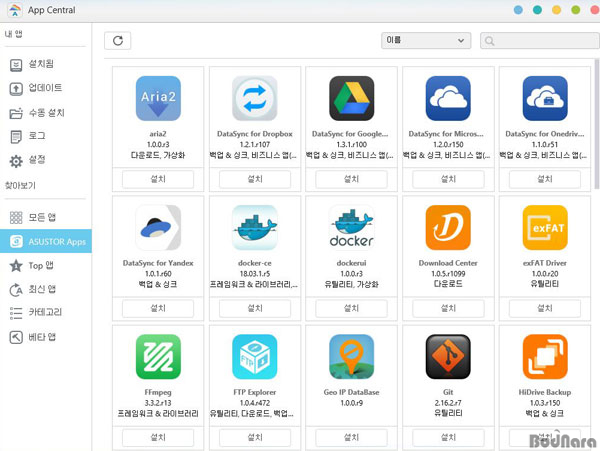The image size is (600, 451).
Task: Select the Download Center icon
Action: click(447, 228)
